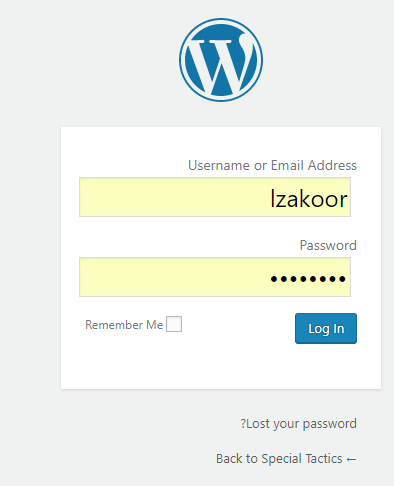Focus the Password input field
This screenshot has width=394, height=486.
(x=215, y=277)
